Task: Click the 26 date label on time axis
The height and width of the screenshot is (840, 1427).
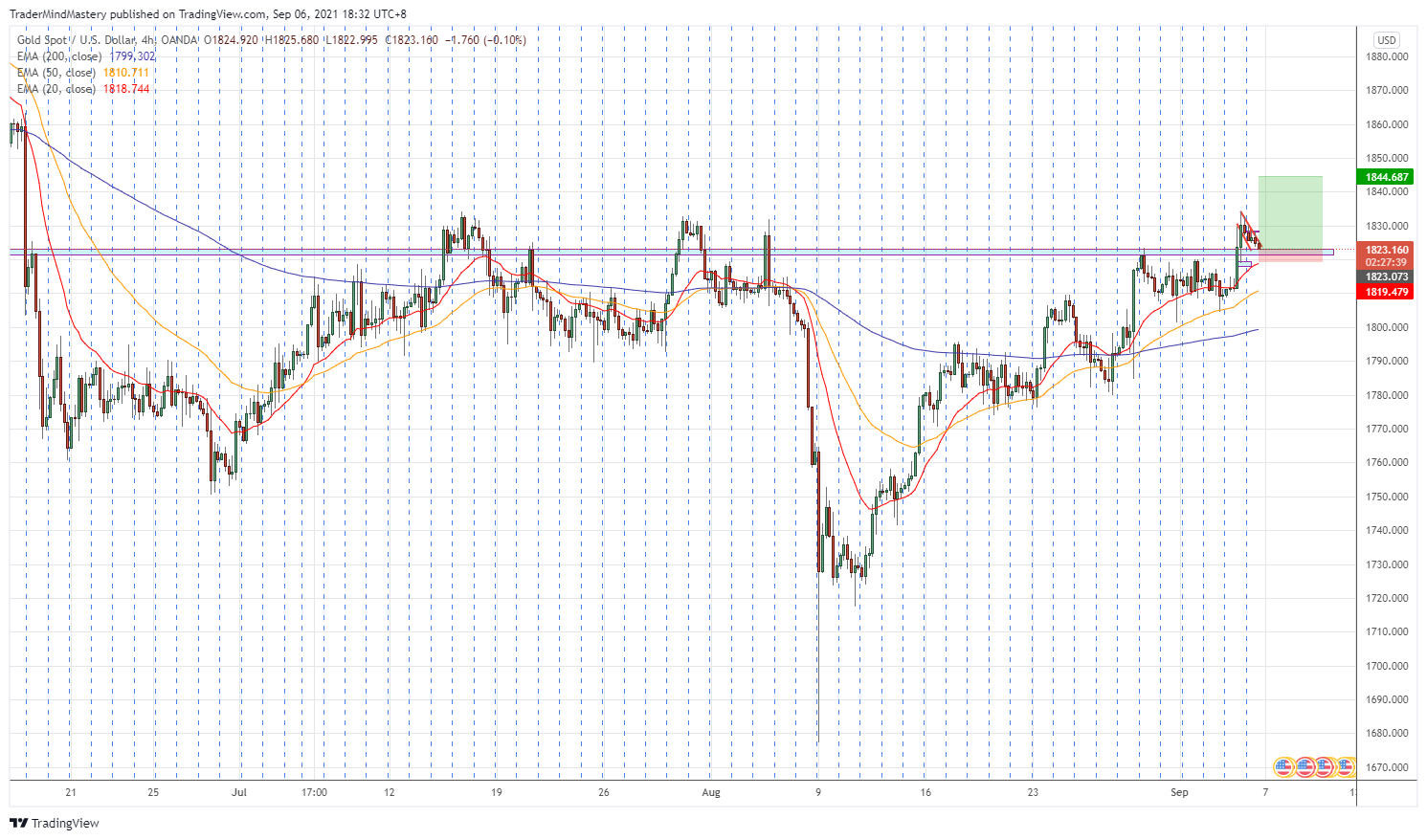Action: pos(603,792)
